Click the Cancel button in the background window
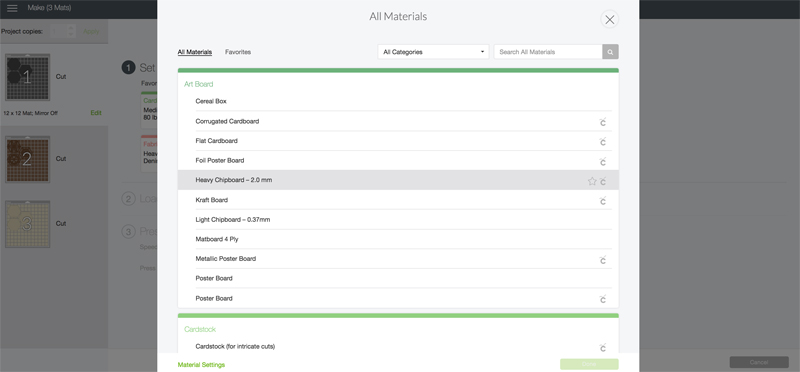Viewport: 800px width, 372px height. (x=759, y=362)
